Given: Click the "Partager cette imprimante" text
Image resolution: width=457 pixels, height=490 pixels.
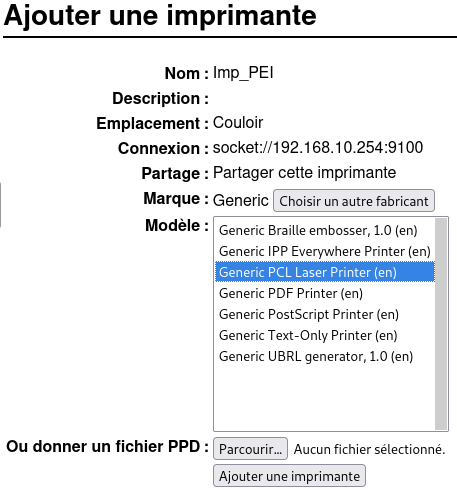Looking at the screenshot, I should (x=304, y=173).
